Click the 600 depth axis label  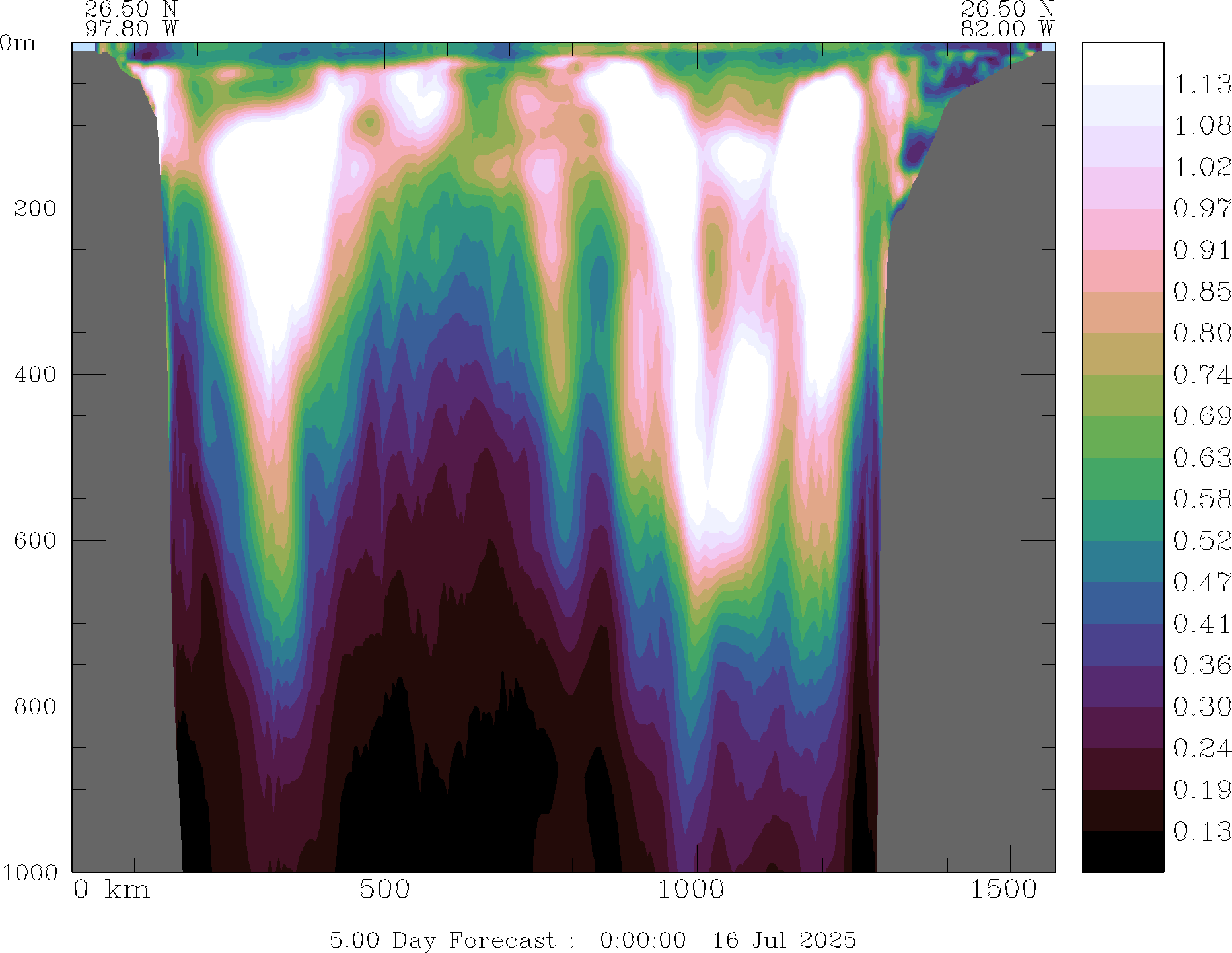[x=35, y=540]
